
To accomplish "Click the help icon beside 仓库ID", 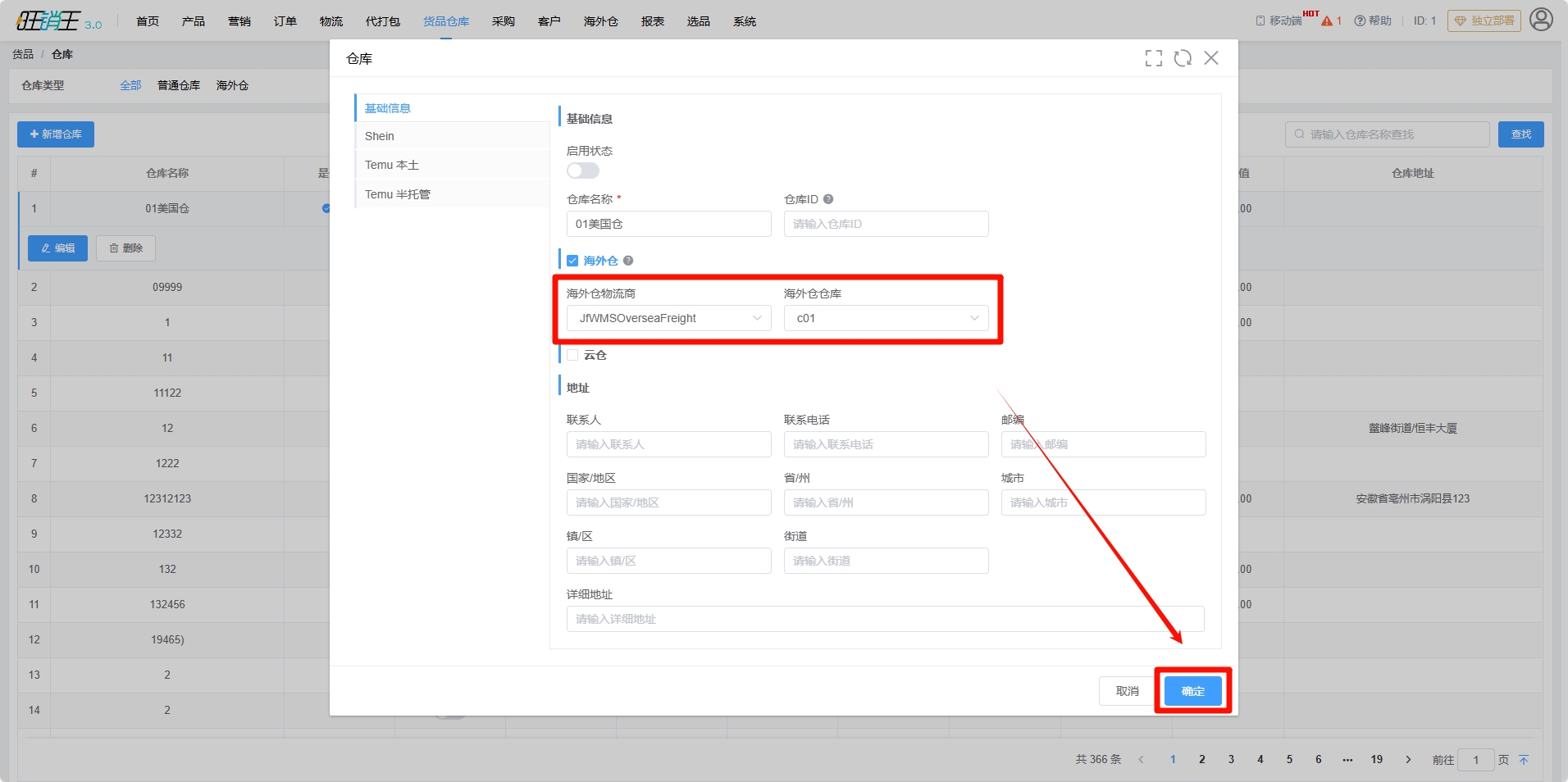I will click(828, 199).
